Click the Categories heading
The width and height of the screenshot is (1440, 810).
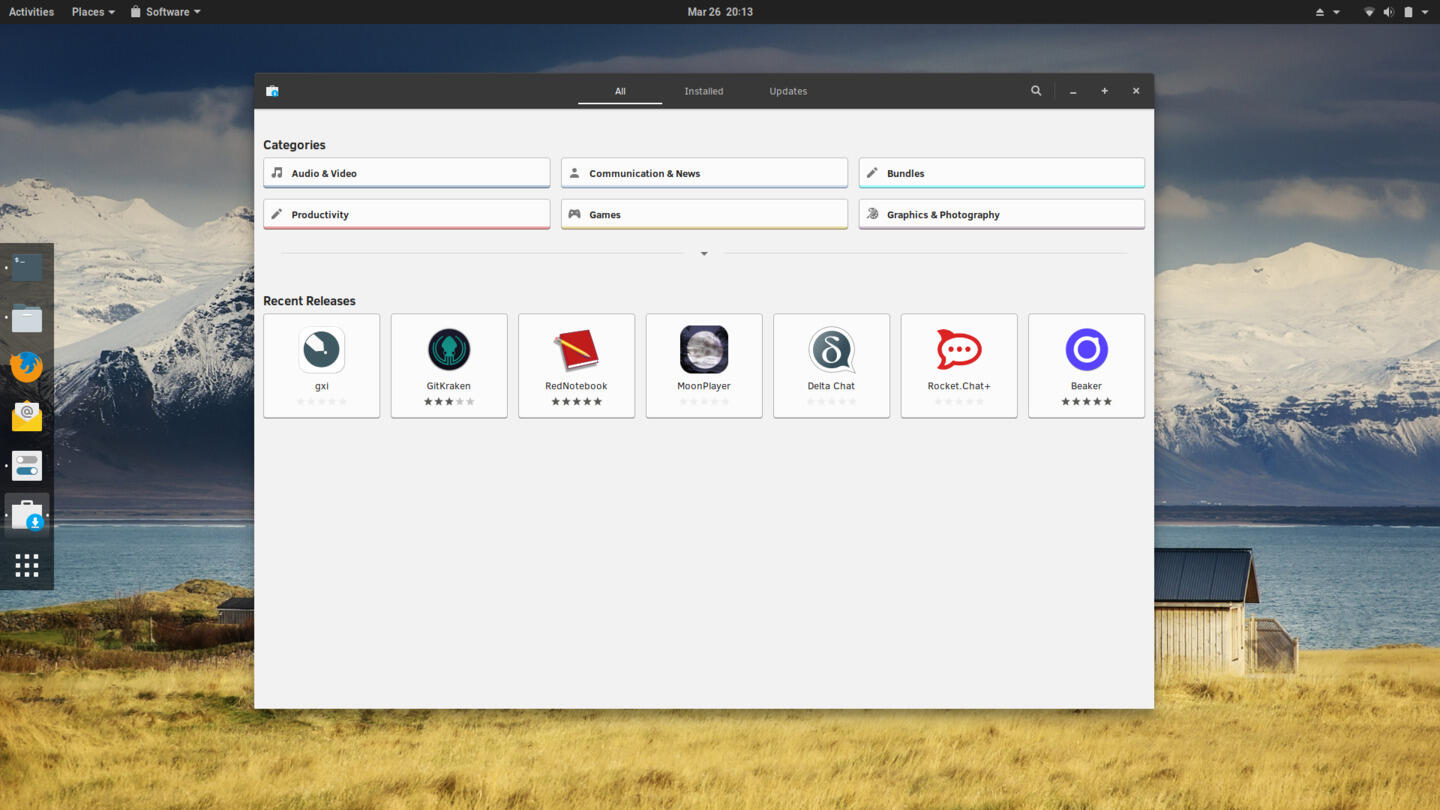pyautogui.click(x=294, y=145)
